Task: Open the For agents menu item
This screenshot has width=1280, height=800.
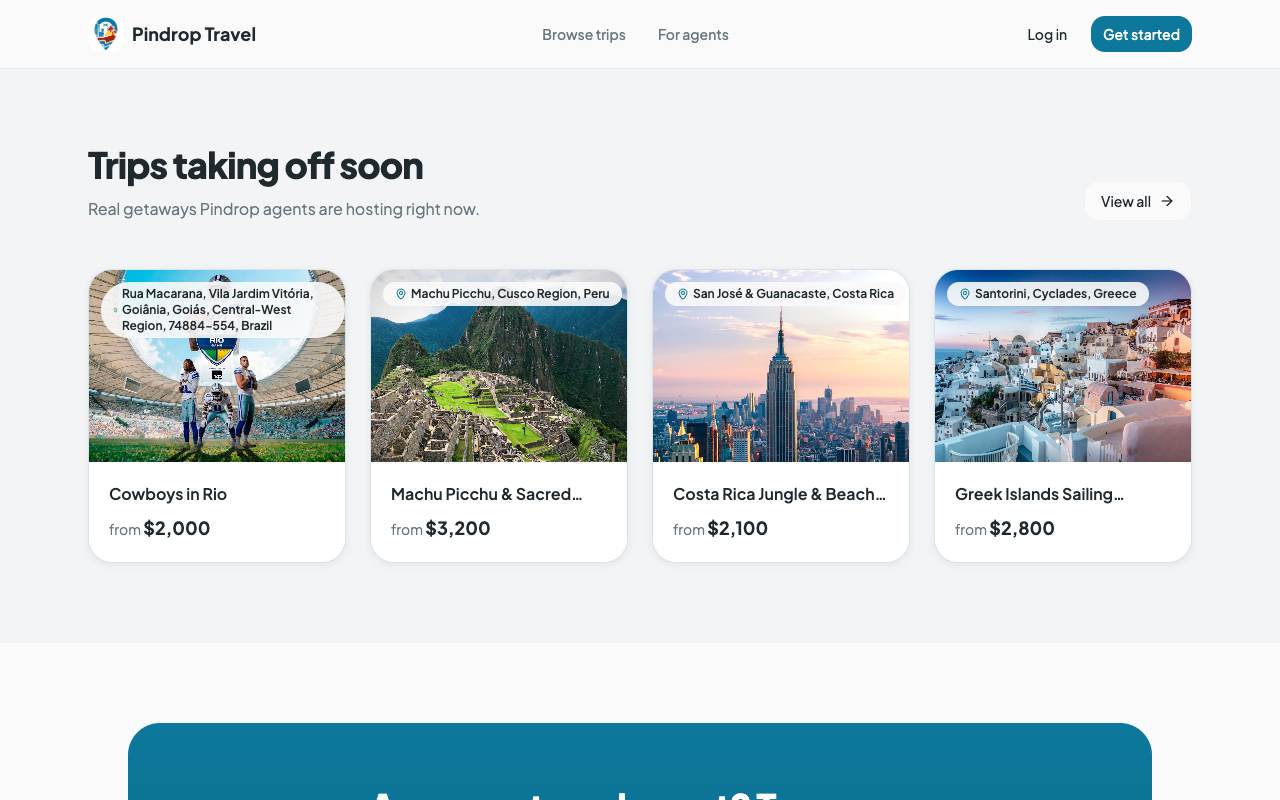Action: tap(693, 35)
